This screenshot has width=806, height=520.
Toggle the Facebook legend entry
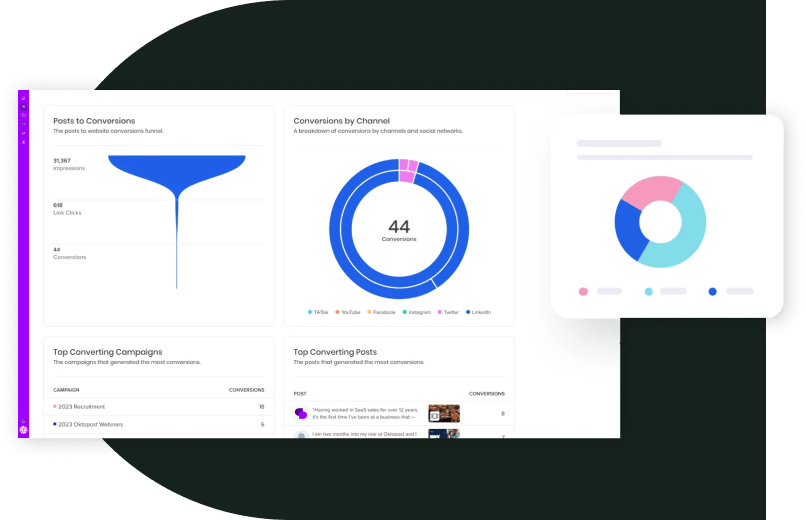pyautogui.click(x=381, y=312)
